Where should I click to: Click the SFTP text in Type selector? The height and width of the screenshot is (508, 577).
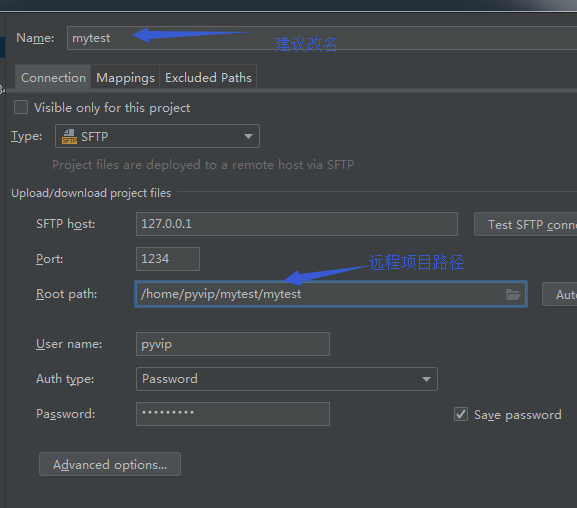click(95, 137)
